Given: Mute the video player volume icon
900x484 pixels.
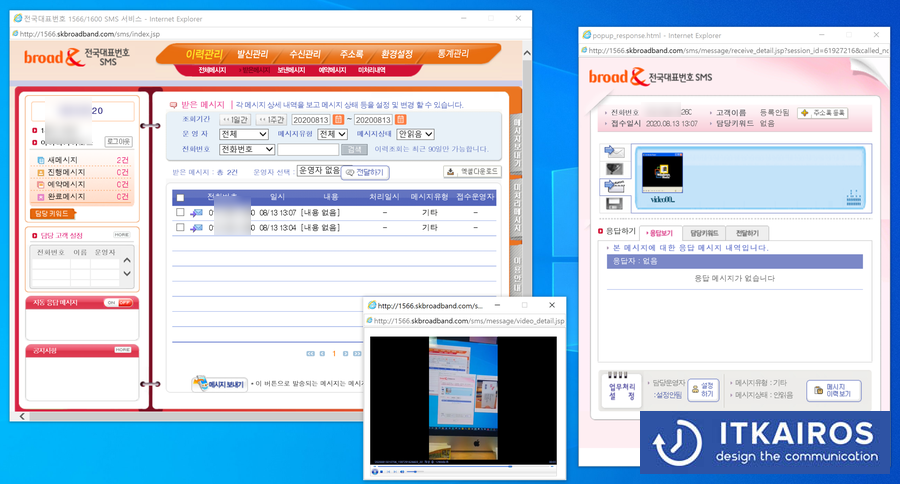Looking at the screenshot, I should (402, 471).
